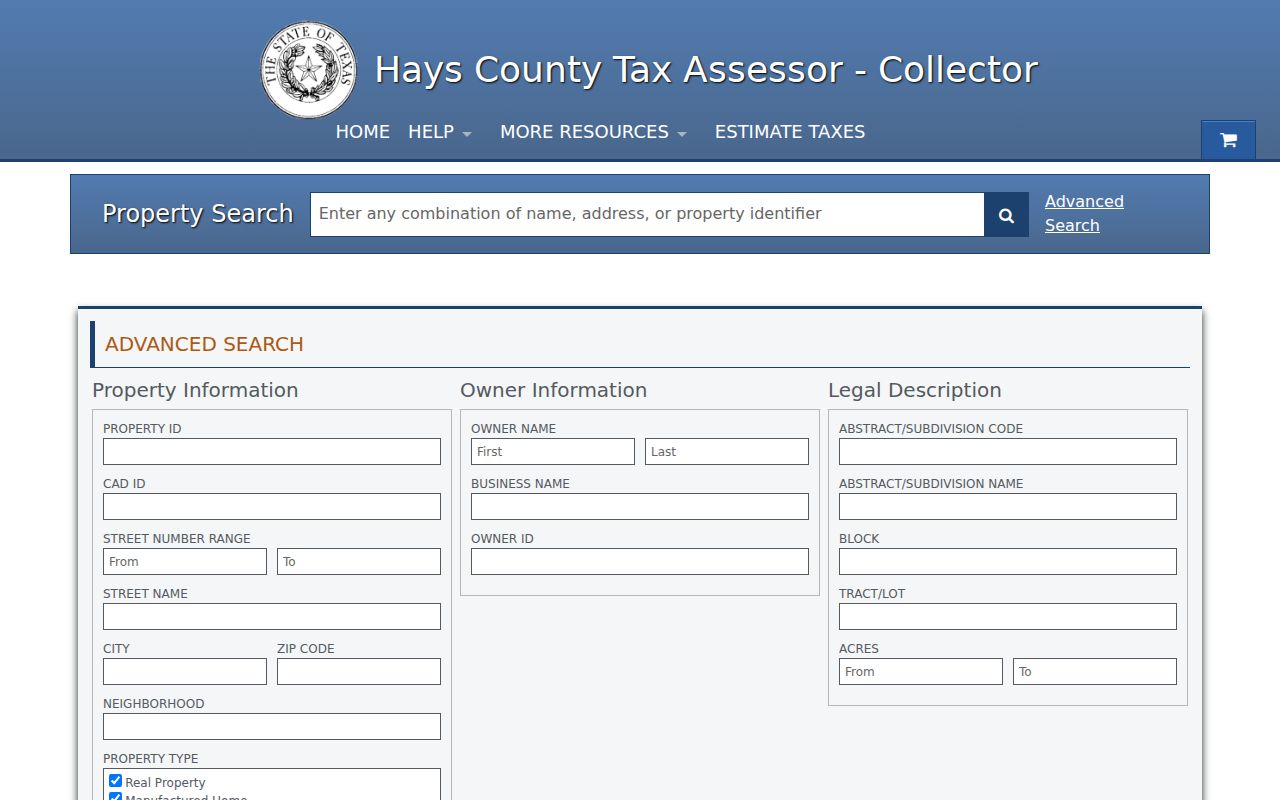Toggle the Real Property checkbox
Screen dimensions: 1280x800
point(116,781)
